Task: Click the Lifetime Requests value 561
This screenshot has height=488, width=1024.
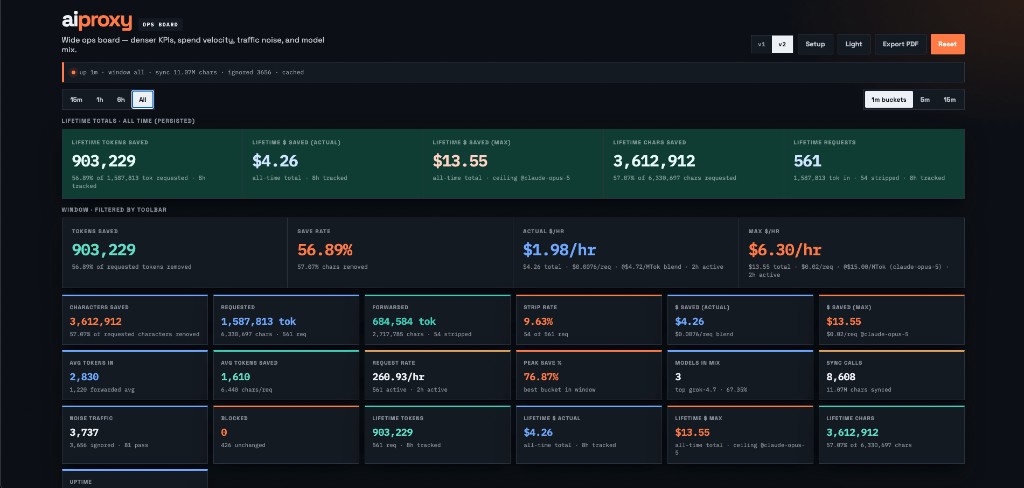Action: (x=807, y=161)
